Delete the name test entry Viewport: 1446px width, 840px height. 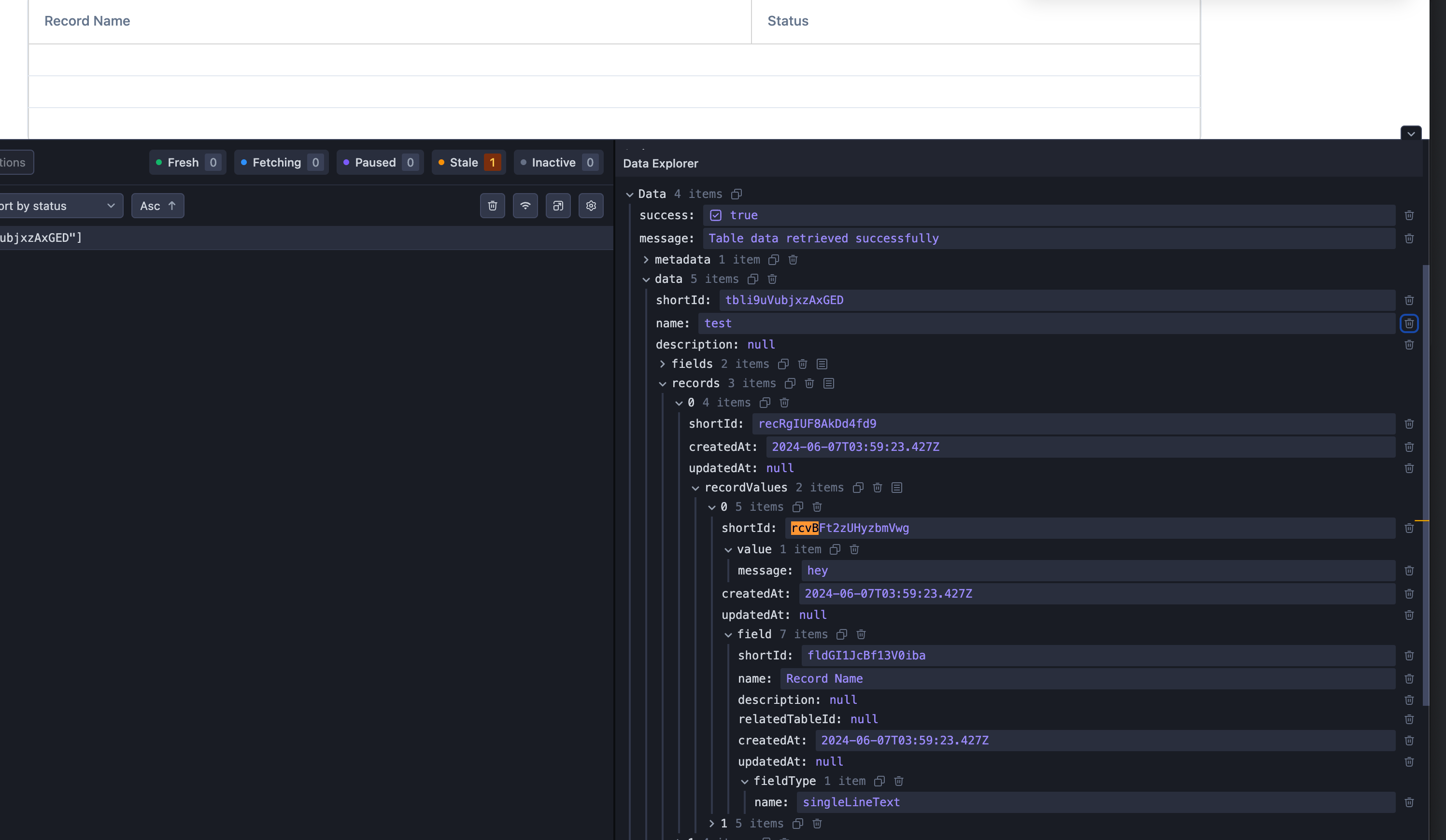click(1409, 323)
